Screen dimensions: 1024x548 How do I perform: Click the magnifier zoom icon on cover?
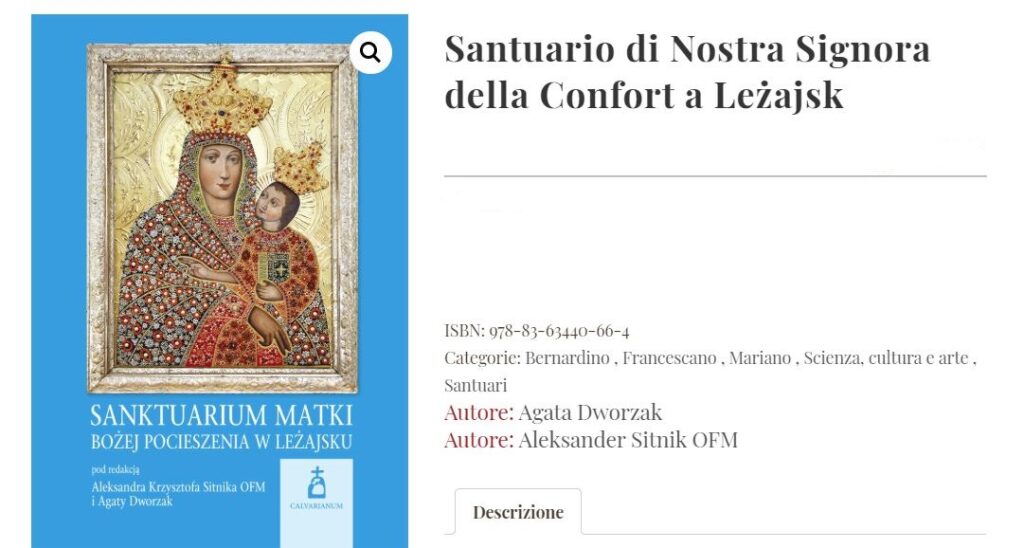coord(370,52)
